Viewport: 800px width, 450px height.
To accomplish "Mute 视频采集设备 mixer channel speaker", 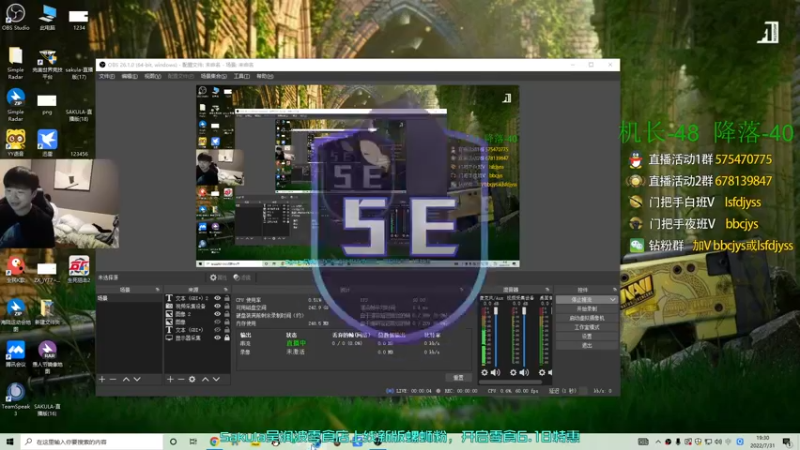I will 524,373.
